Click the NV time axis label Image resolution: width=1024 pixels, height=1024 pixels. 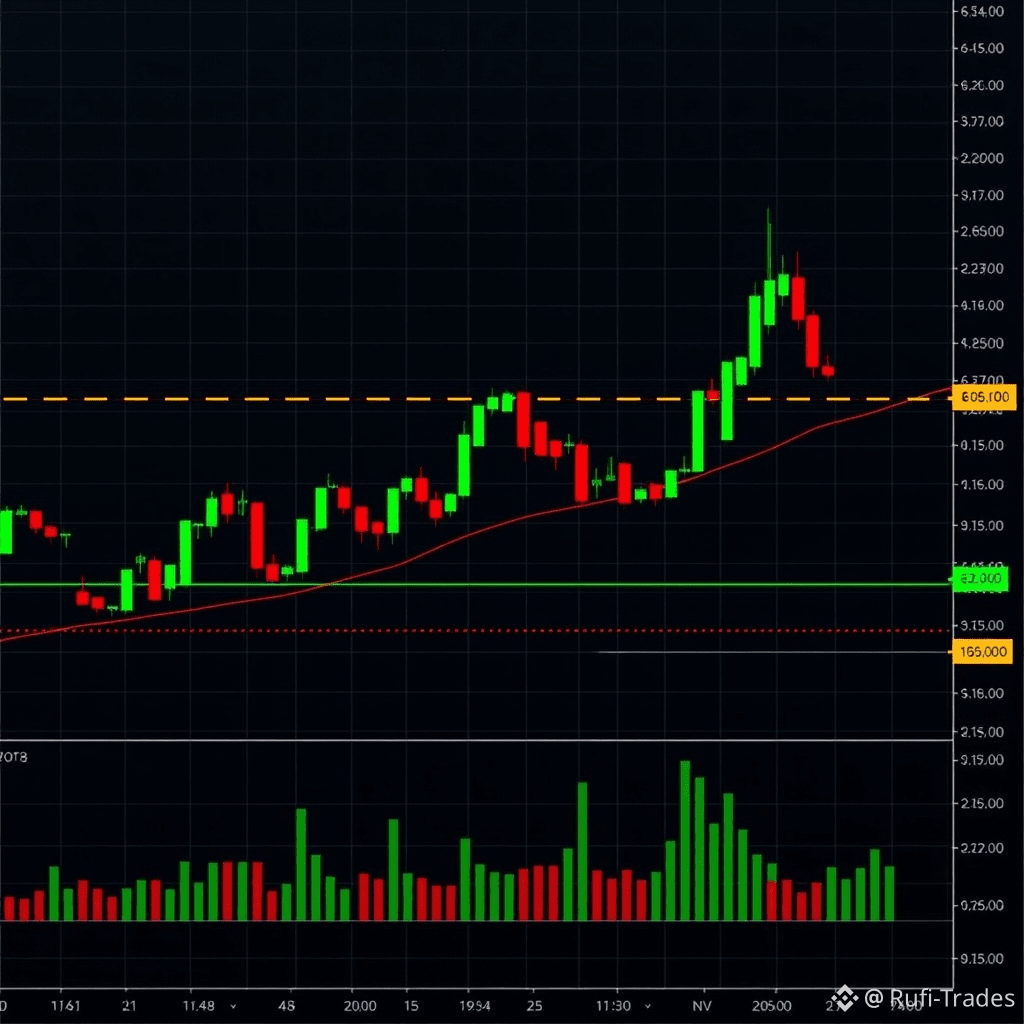tap(701, 1006)
